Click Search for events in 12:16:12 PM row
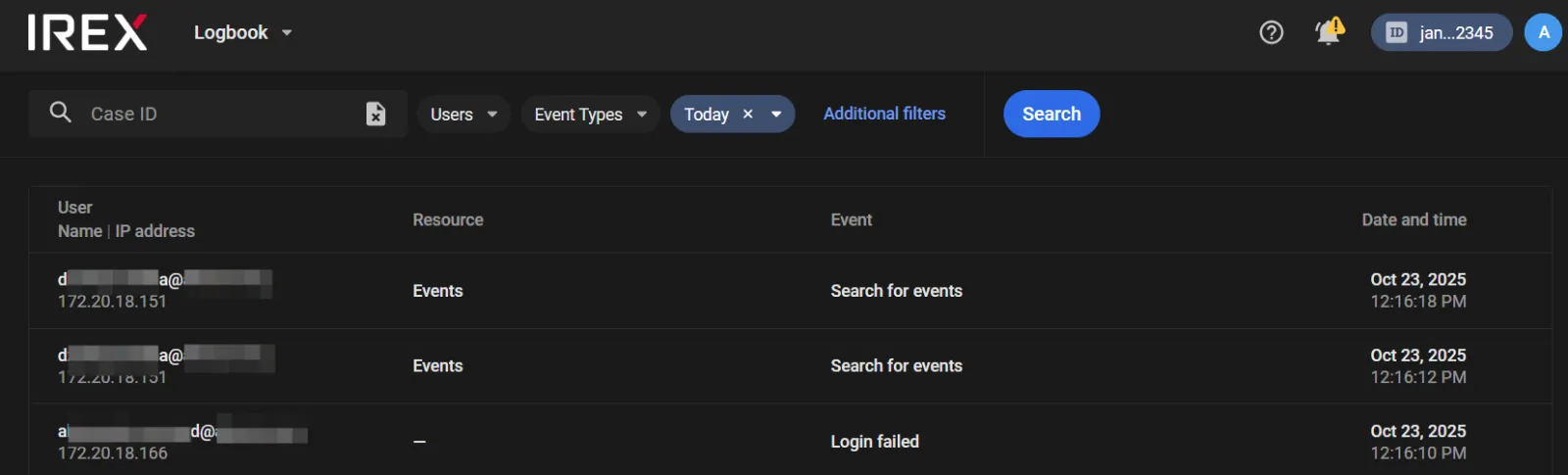 [896, 365]
